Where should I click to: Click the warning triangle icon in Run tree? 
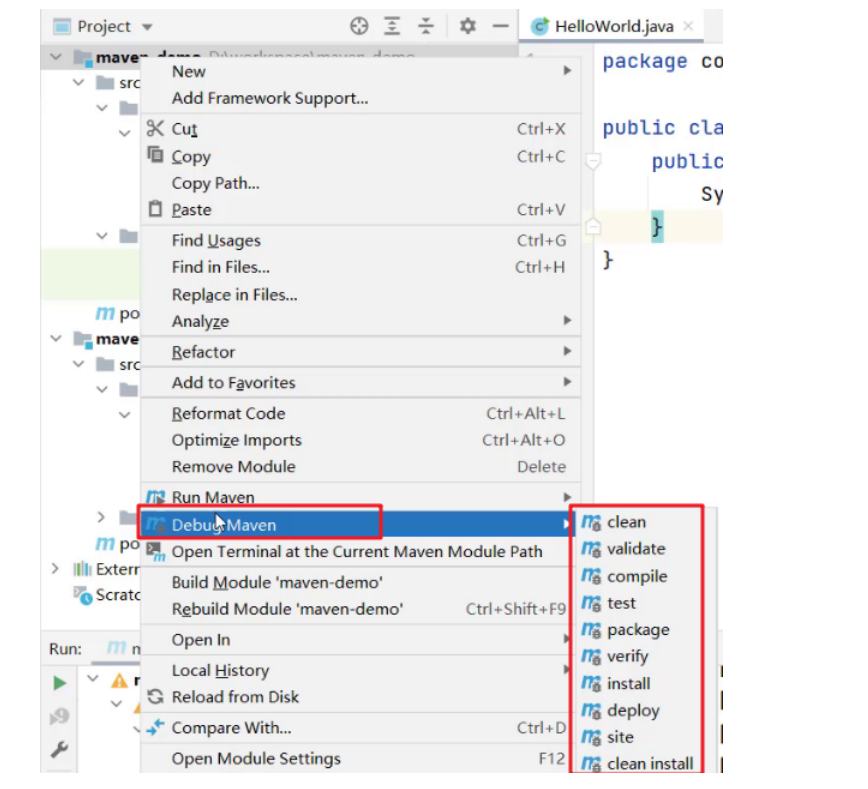119,680
